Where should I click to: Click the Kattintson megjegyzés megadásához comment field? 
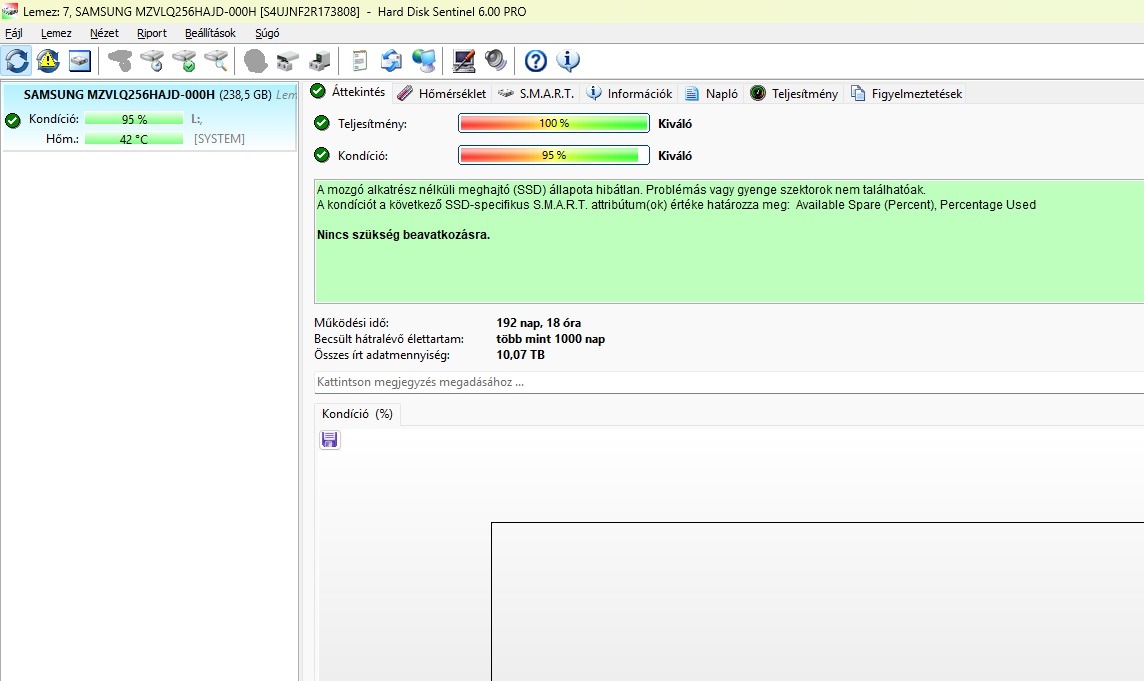coord(729,382)
